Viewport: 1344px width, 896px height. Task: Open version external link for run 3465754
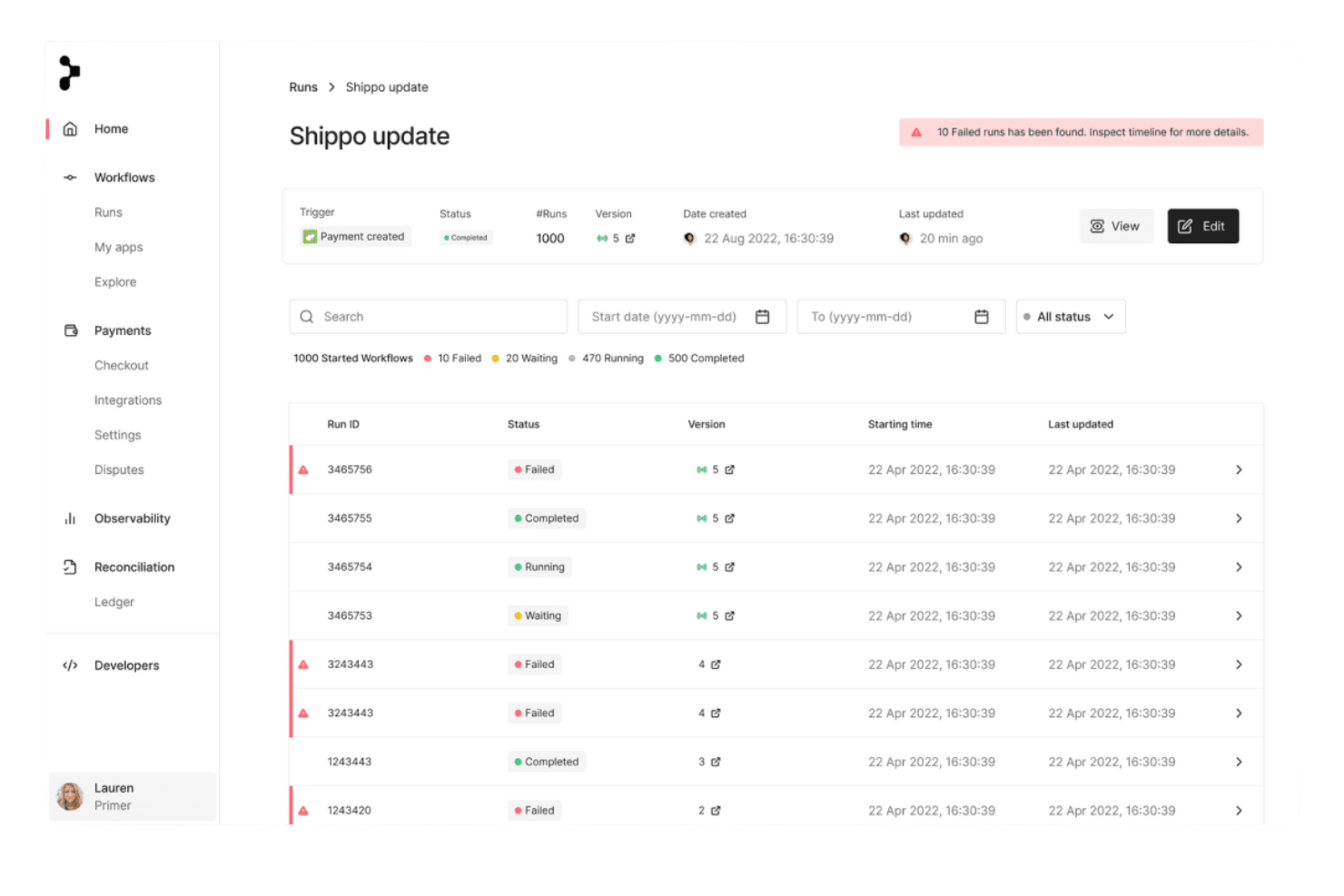click(x=730, y=567)
